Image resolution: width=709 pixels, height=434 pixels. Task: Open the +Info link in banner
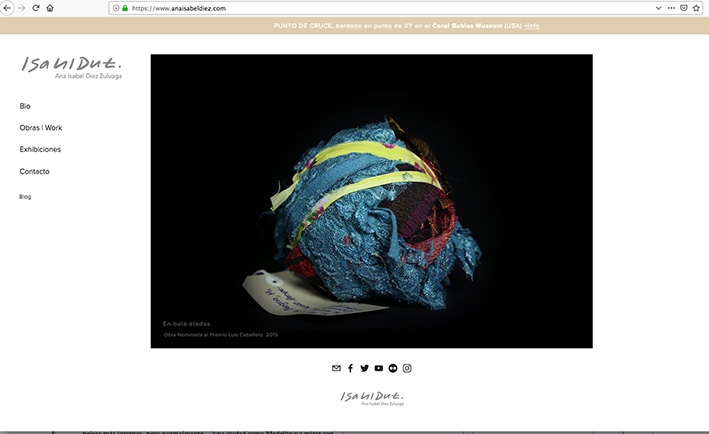(531, 26)
